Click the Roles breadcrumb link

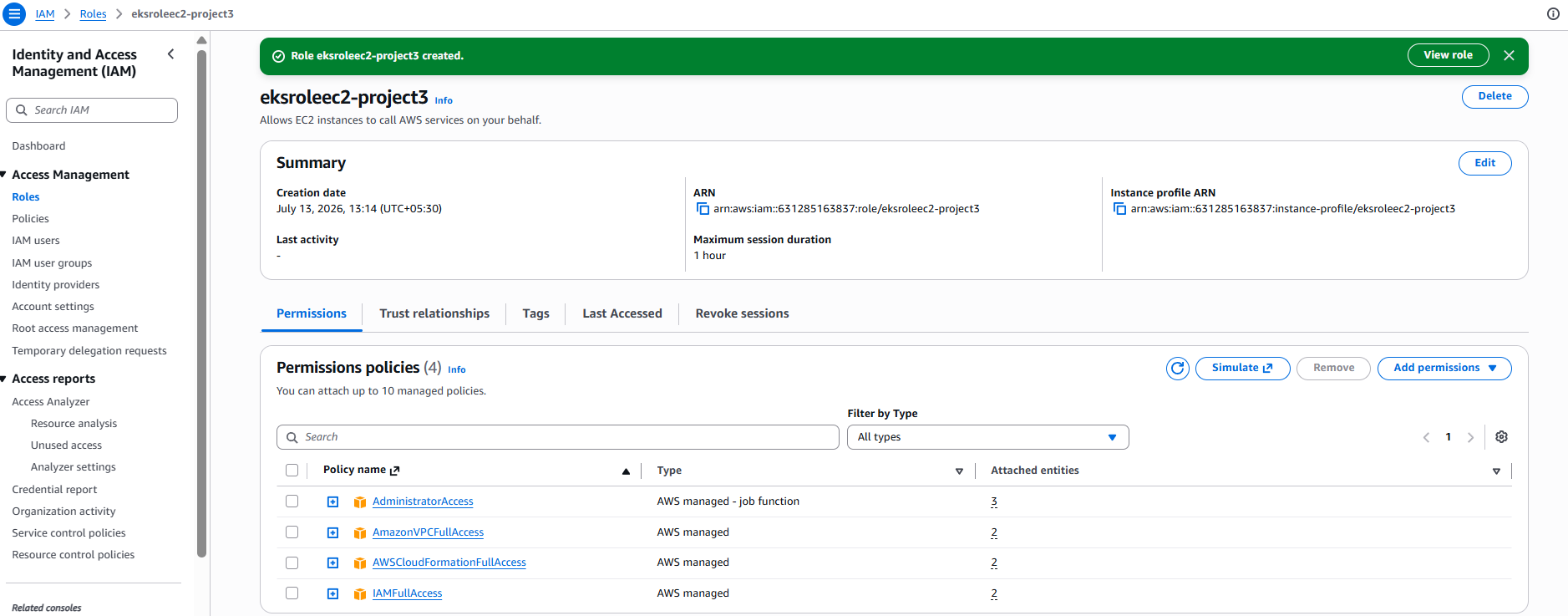click(93, 14)
